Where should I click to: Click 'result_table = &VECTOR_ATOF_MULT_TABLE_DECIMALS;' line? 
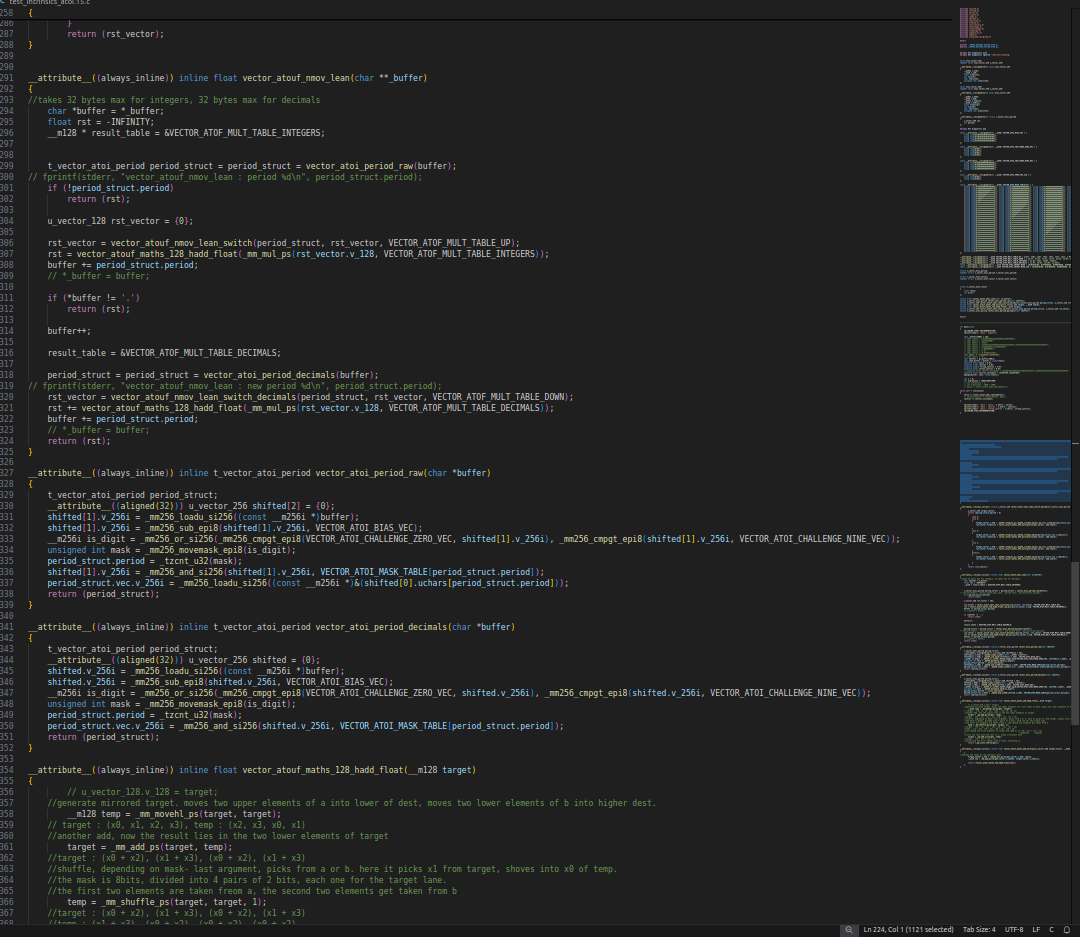pyautogui.click(x=164, y=353)
